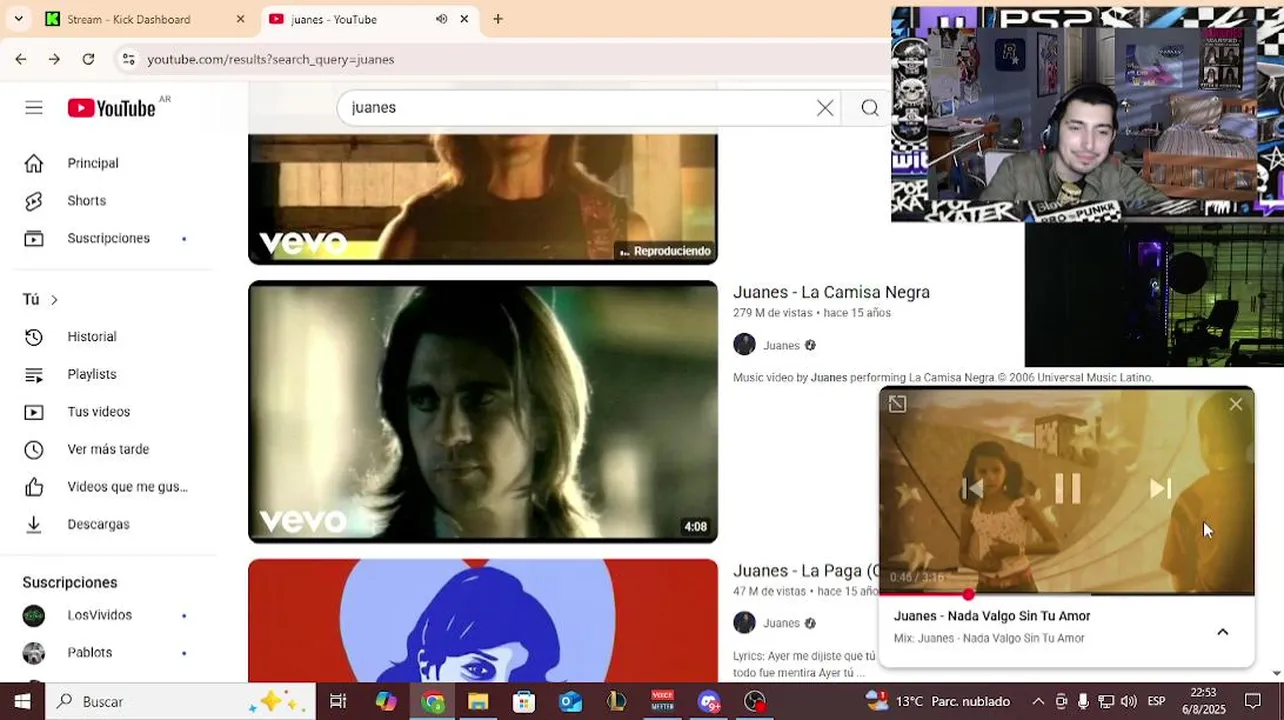Open Ver más tarde list
The width and height of the screenshot is (1284, 720).
(108, 449)
